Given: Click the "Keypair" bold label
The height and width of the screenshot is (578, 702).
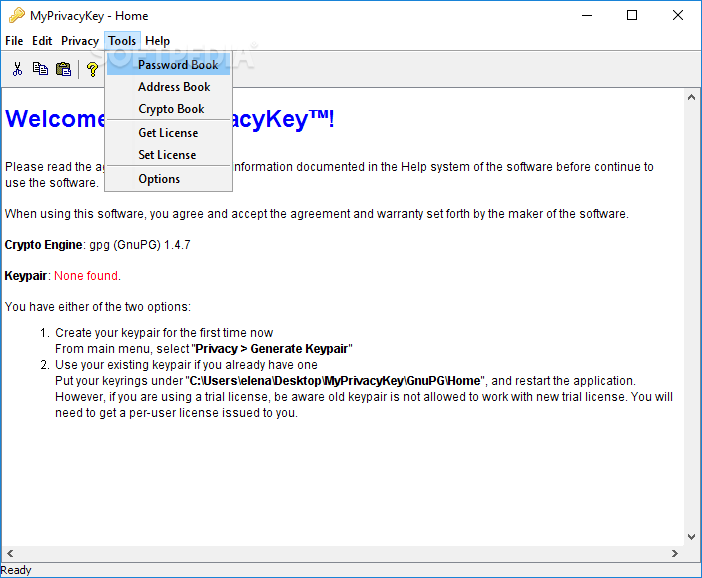Looking at the screenshot, I should [x=26, y=276].
